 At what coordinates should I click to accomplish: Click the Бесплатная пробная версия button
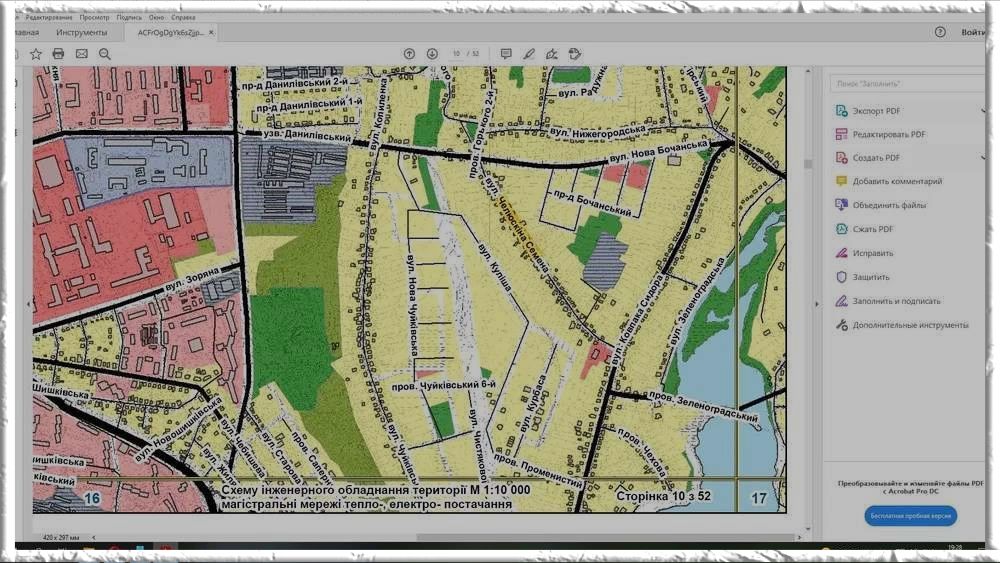(910, 516)
